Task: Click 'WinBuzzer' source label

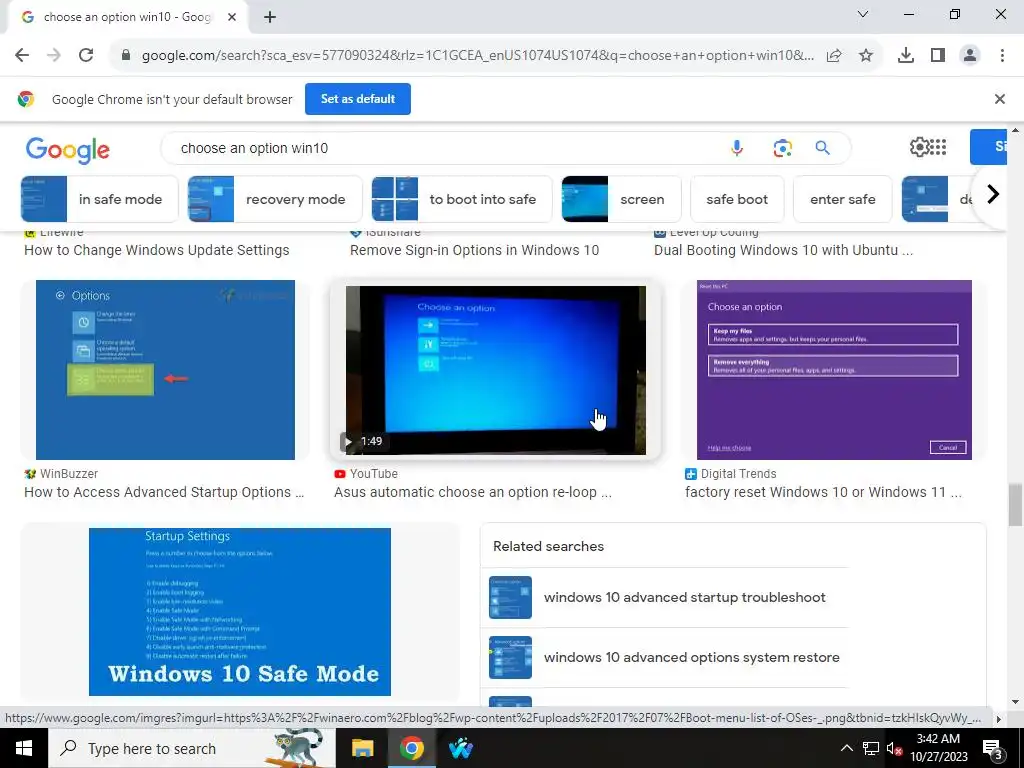Action: pos(69,474)
